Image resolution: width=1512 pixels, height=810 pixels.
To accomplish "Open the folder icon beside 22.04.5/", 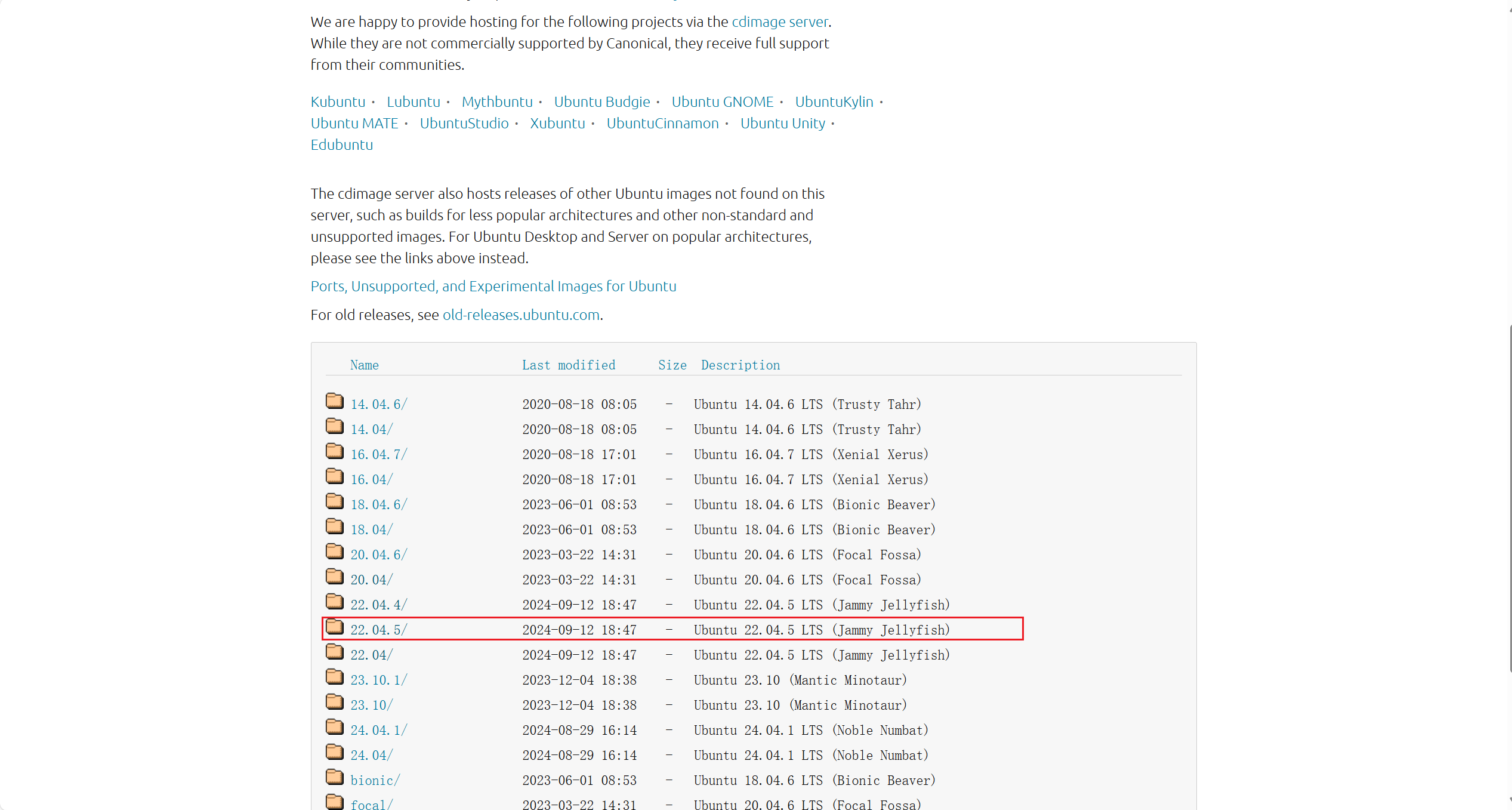I will tap(335, 626).
